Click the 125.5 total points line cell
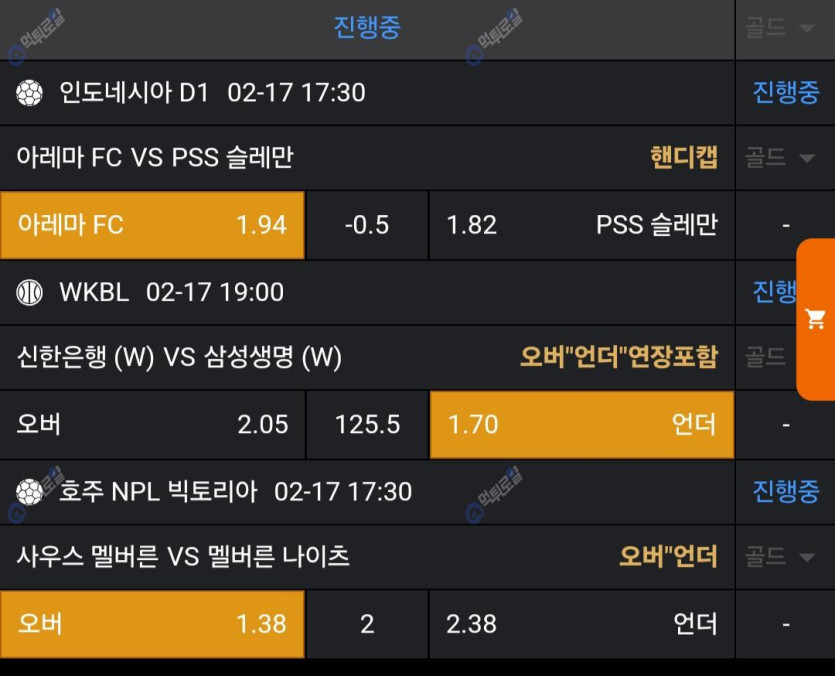 click(367, 424)
